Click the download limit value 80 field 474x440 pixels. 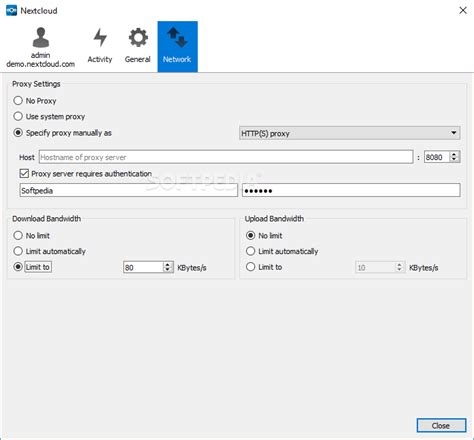[x=143, y=267]
